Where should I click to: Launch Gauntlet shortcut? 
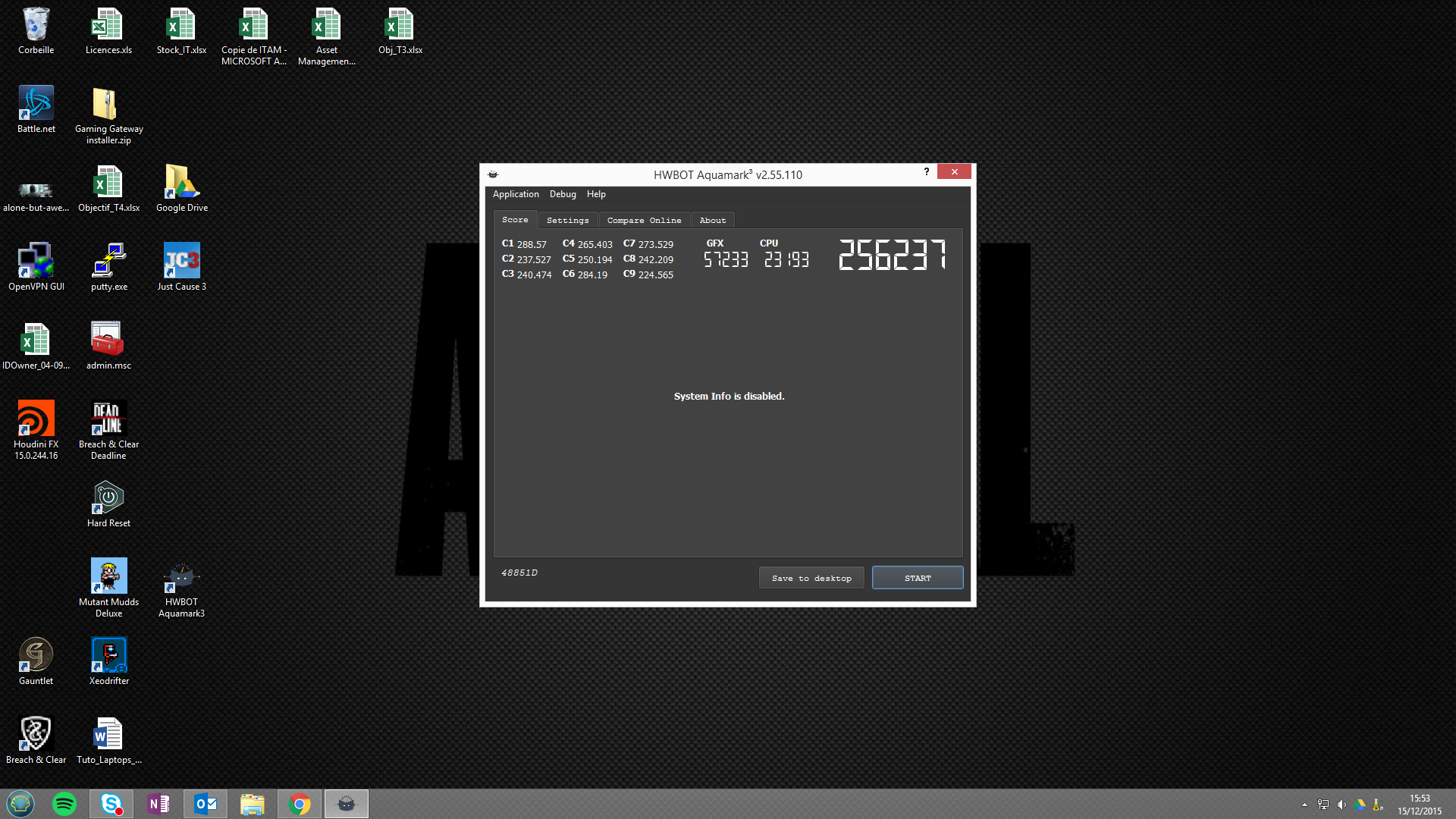click(36, 662)
